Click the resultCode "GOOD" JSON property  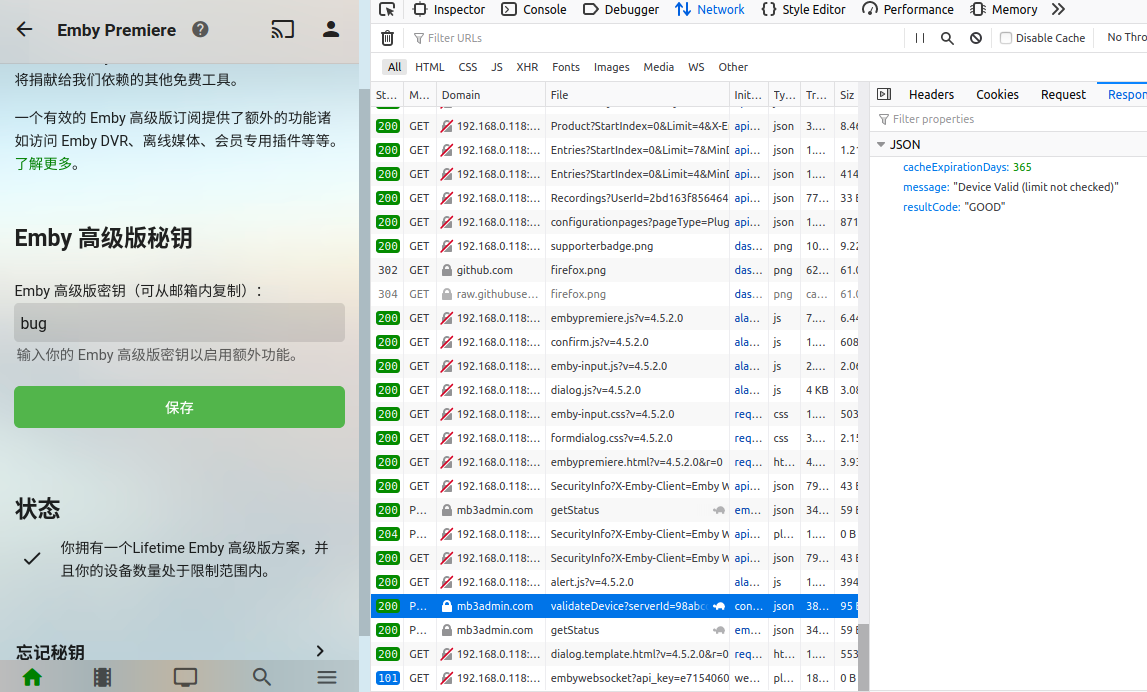coord(954,207)
